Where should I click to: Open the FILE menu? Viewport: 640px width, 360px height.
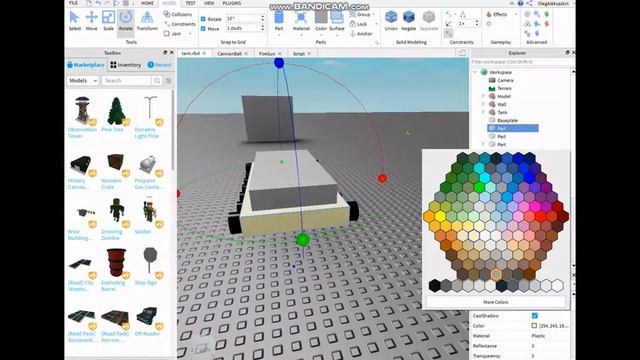73,3
